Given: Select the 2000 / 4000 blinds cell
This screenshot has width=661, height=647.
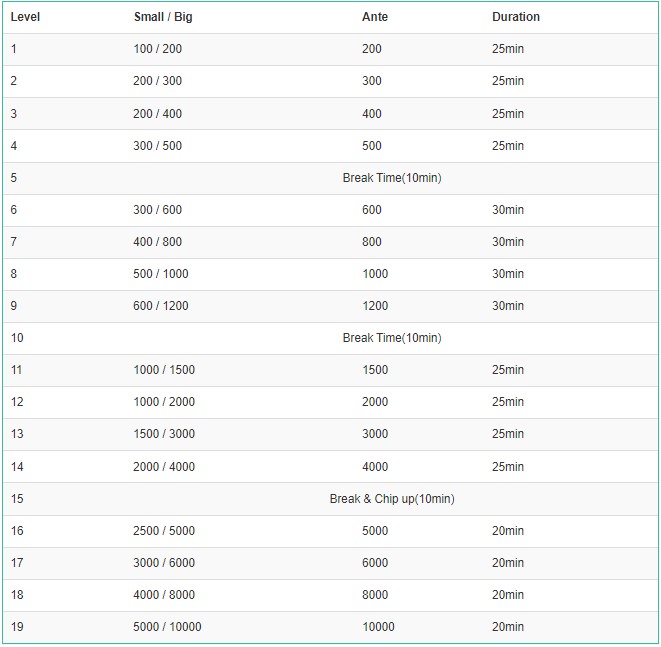Looking at the screenshot, I should pos(164,467).
